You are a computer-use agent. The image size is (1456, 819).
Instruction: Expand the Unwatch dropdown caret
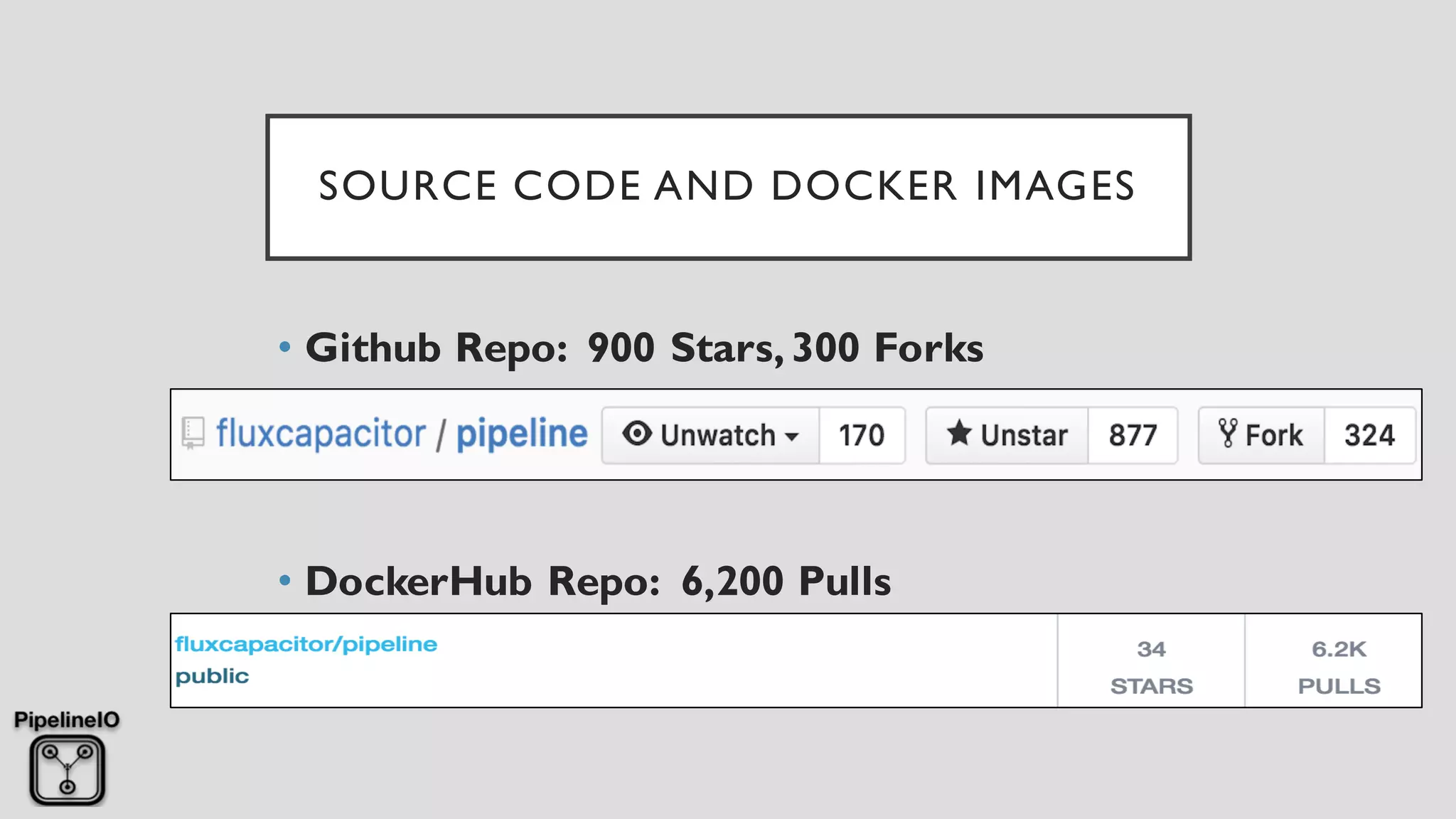[792, 437]
